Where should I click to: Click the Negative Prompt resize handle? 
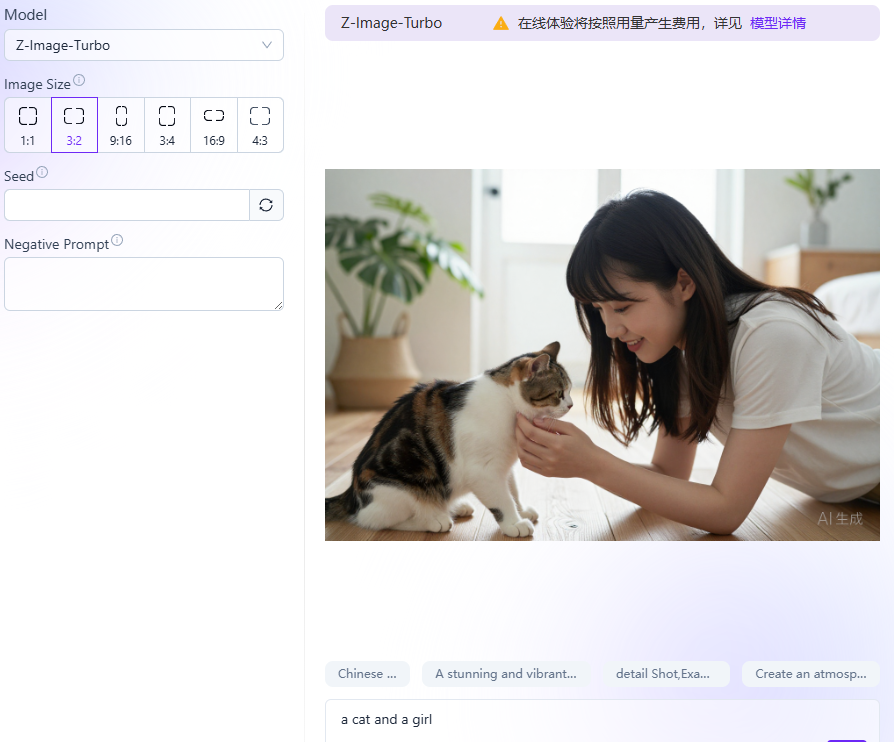(278, 306)
